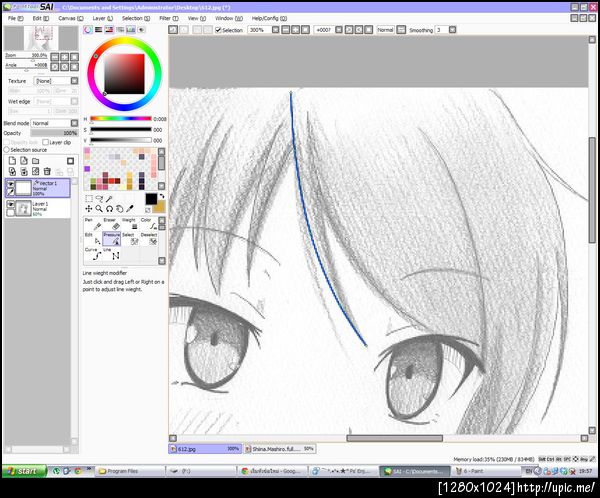
Task: Select the Edit vector tool
Action: (93, 239)
